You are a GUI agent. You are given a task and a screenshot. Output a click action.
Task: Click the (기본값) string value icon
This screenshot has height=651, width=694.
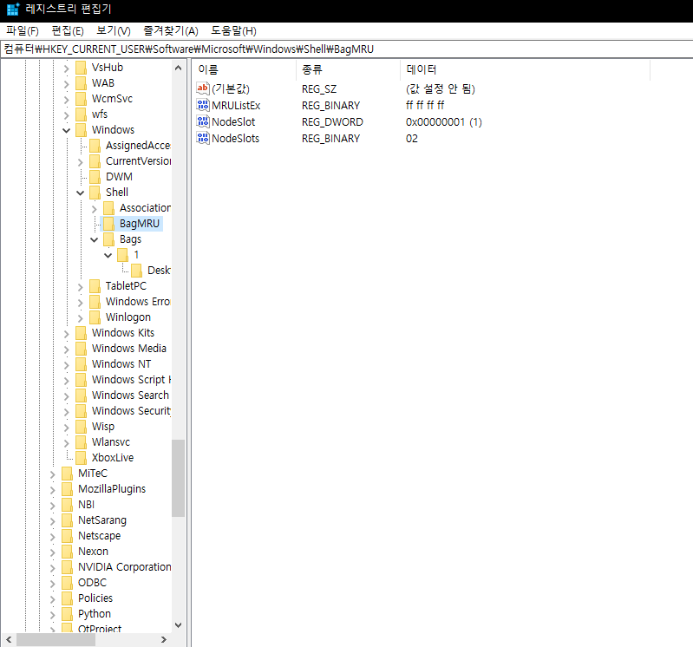pos(203,89)
